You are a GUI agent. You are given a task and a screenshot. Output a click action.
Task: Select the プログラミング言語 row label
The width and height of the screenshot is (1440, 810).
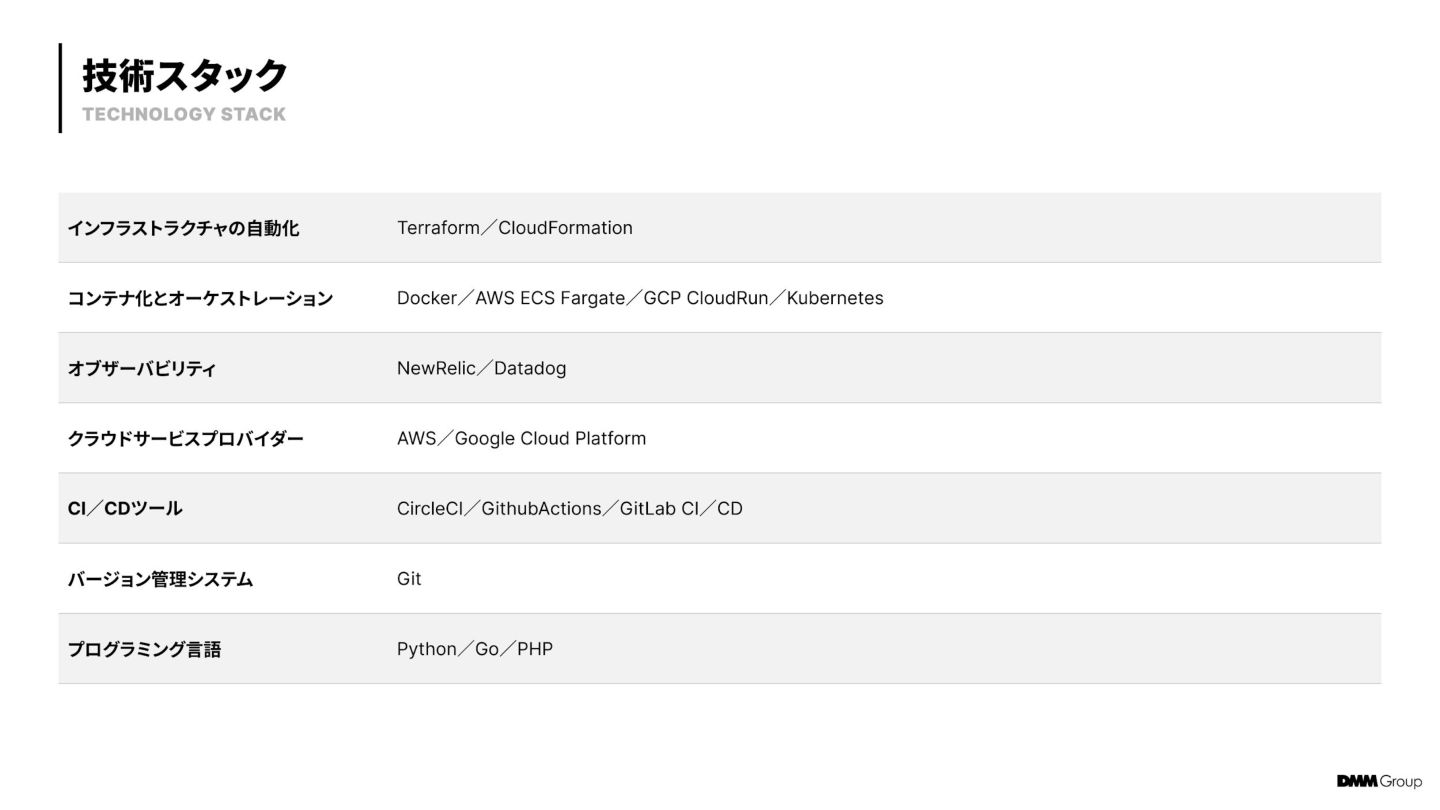point(144,649)
